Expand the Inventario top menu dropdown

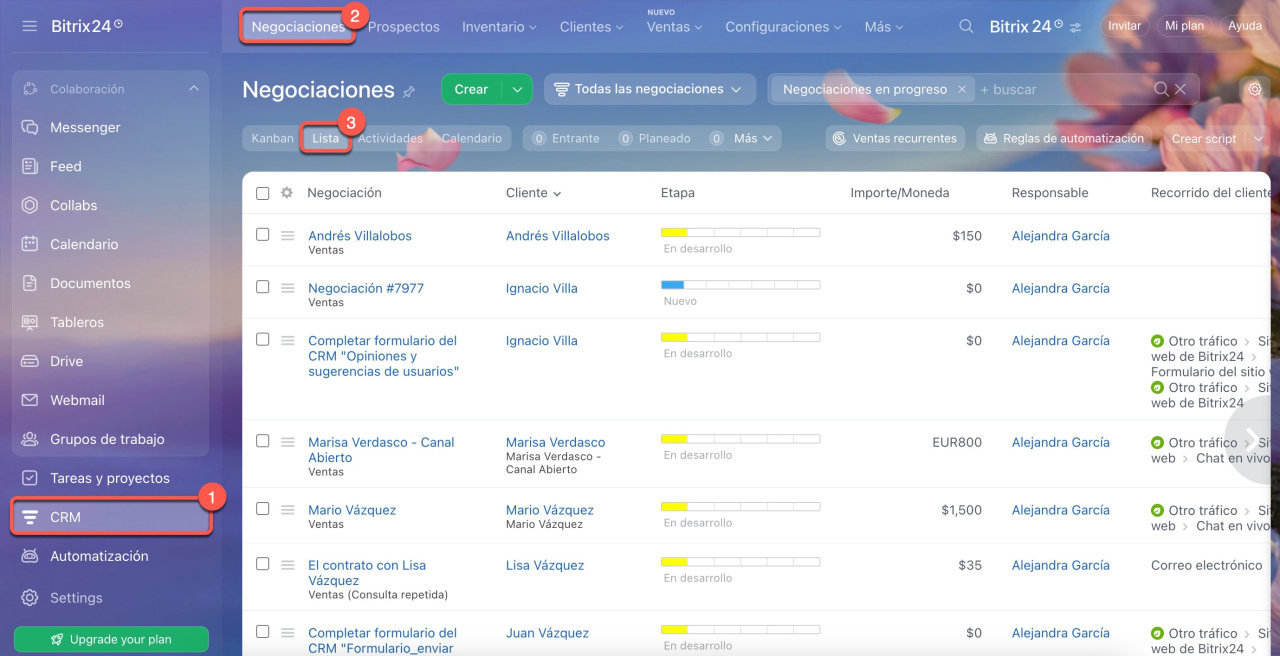point(499,27)
